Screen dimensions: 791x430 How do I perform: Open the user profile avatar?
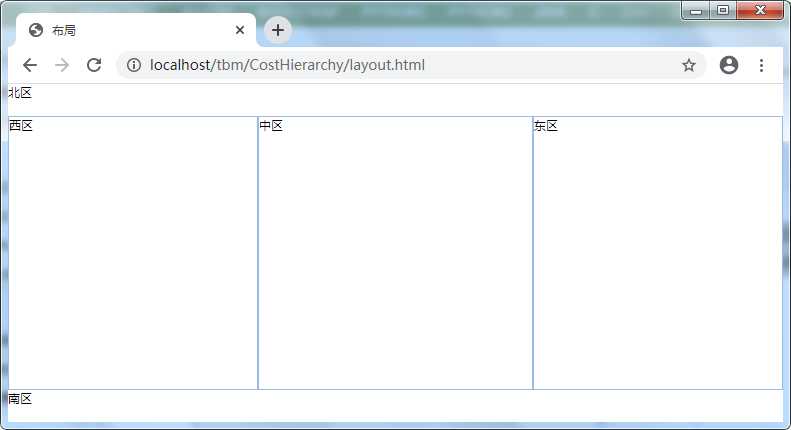pos(729,65)
